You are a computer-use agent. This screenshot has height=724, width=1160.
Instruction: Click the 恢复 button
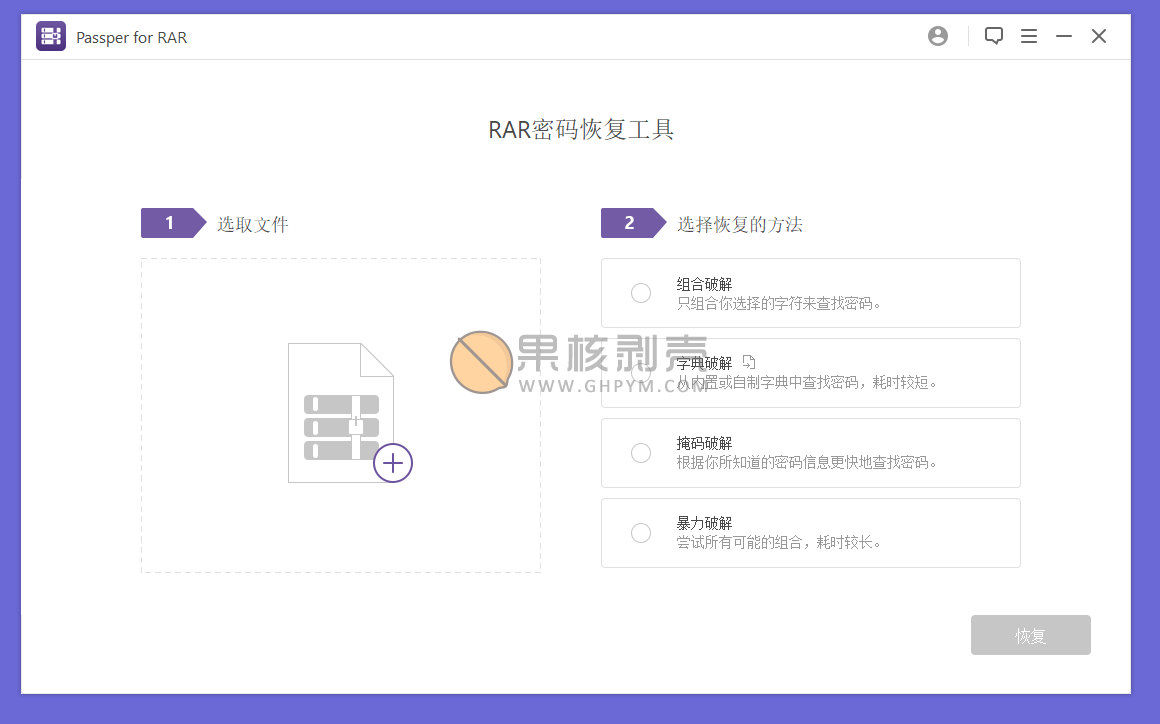coord(1031,635)
